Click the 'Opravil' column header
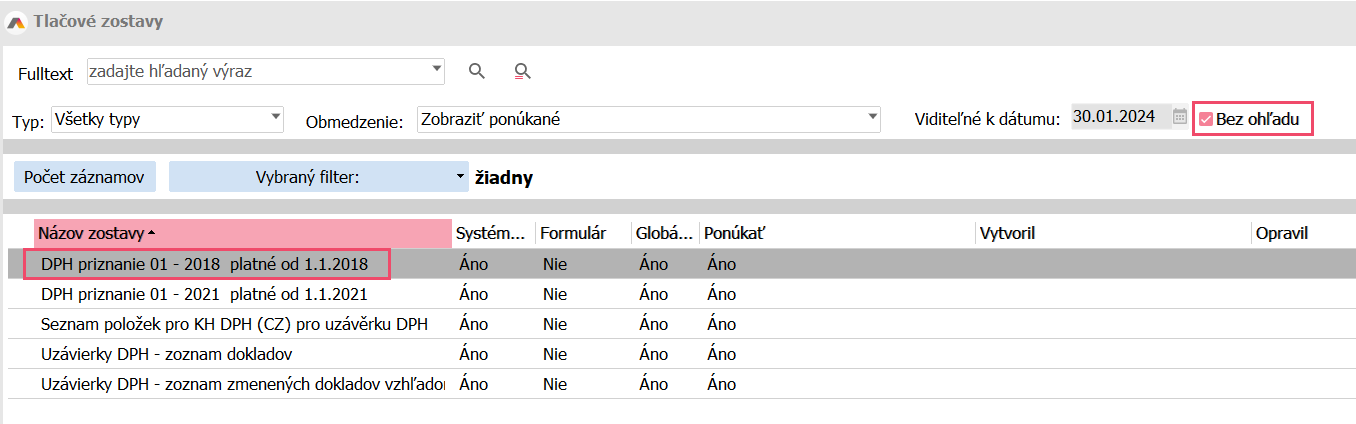 (x=1282, y=233)
